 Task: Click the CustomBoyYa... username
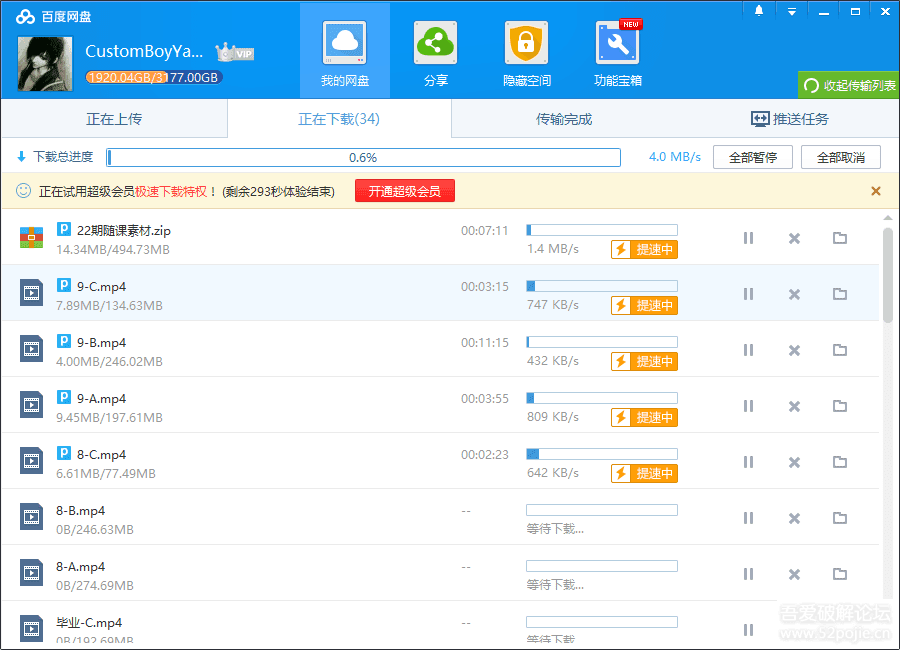144,51
